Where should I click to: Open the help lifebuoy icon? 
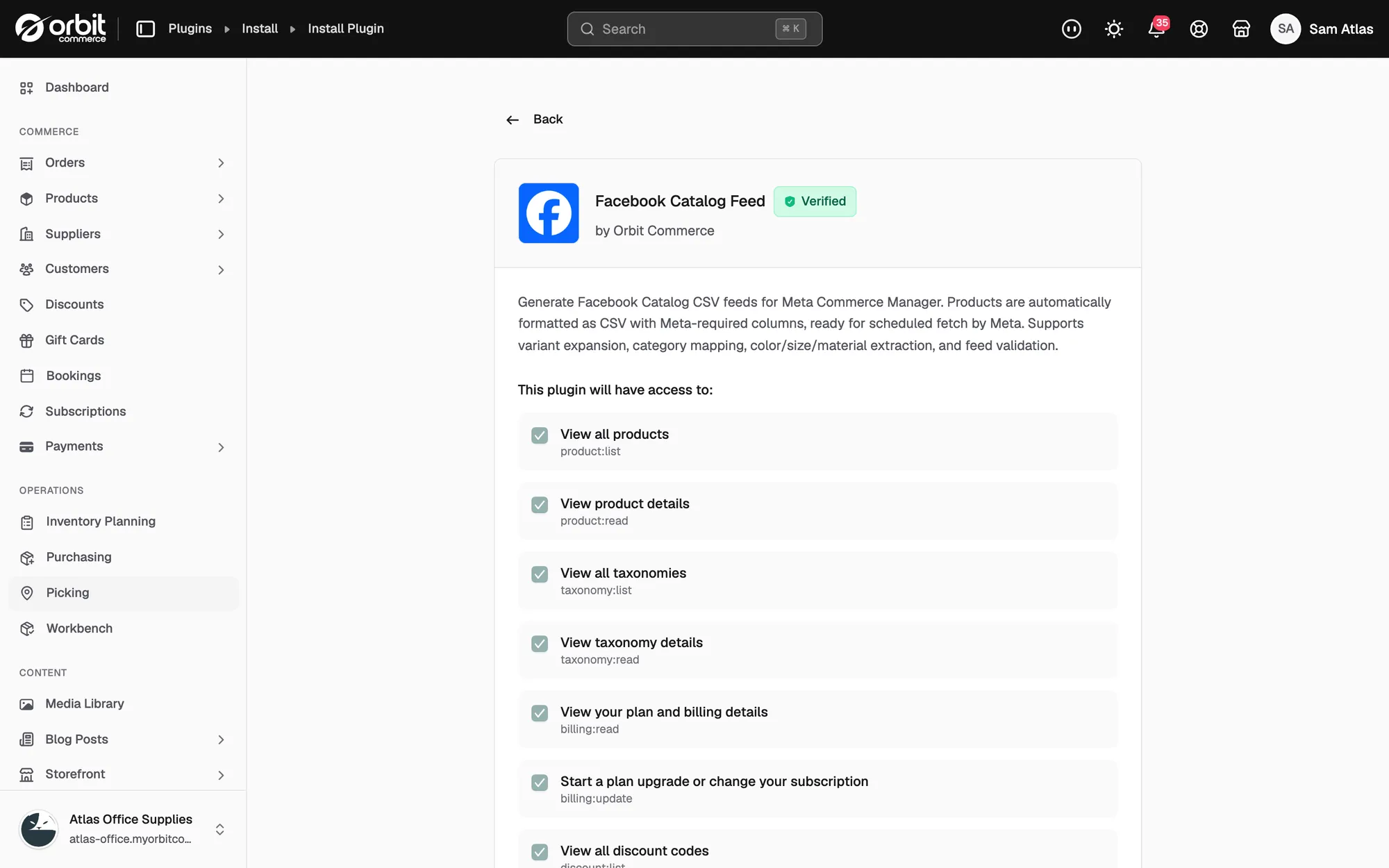1199,28
